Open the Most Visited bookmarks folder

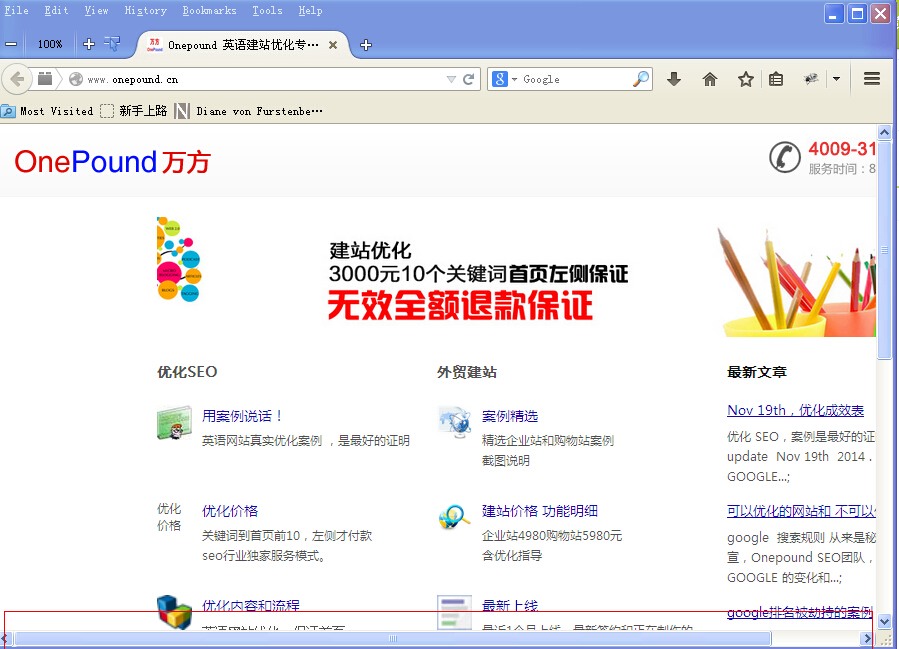(47, 111)
